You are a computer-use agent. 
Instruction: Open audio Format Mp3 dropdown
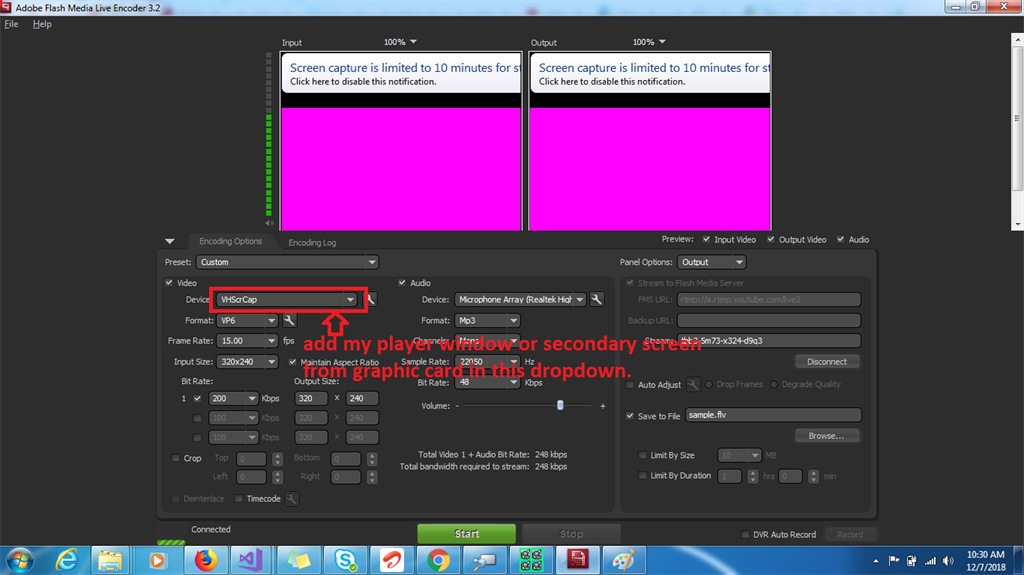click(x=487, y=320)
